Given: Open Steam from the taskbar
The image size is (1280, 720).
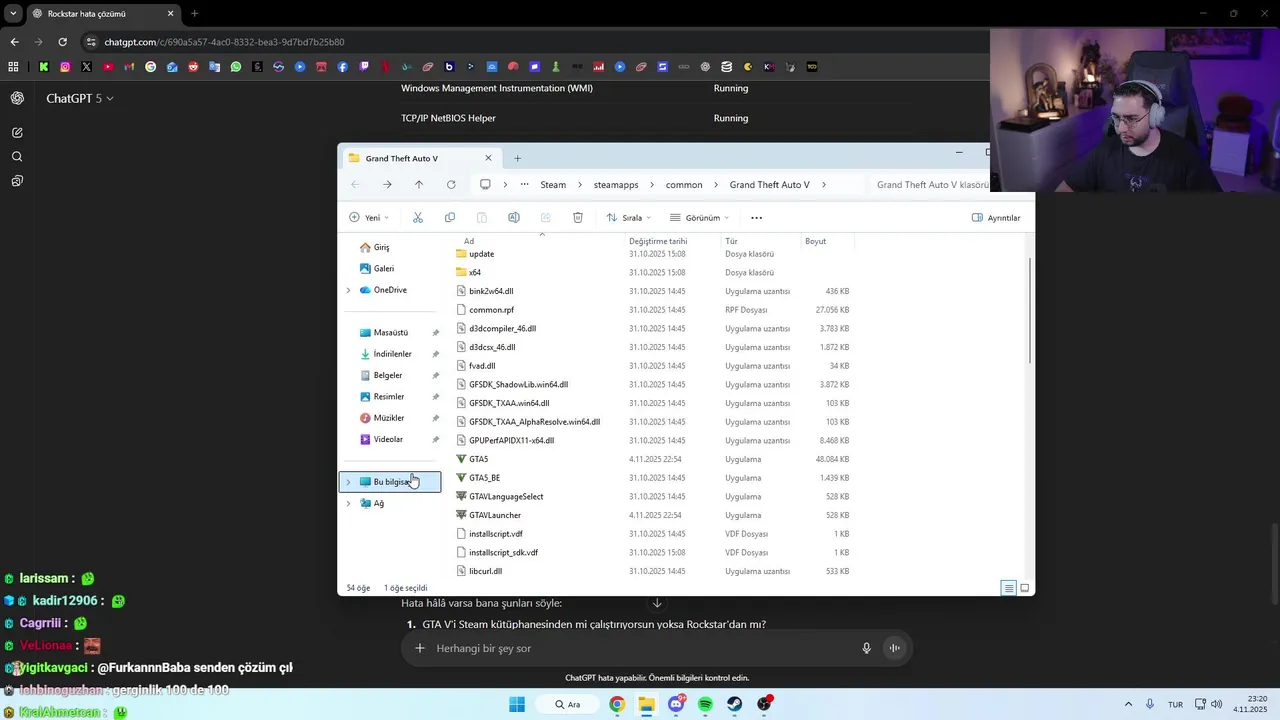Looking at the screenshot, I should [x=734, y=704].
